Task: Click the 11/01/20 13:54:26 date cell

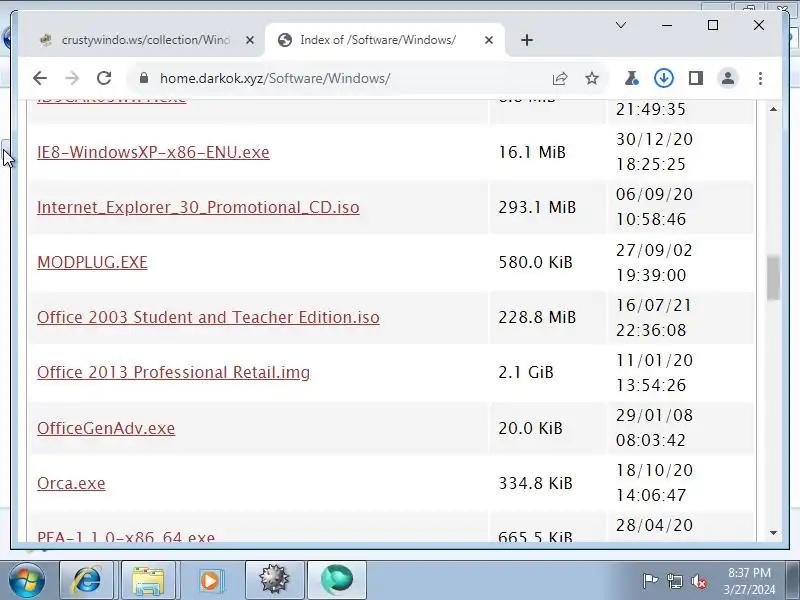Action: (681, 373)
